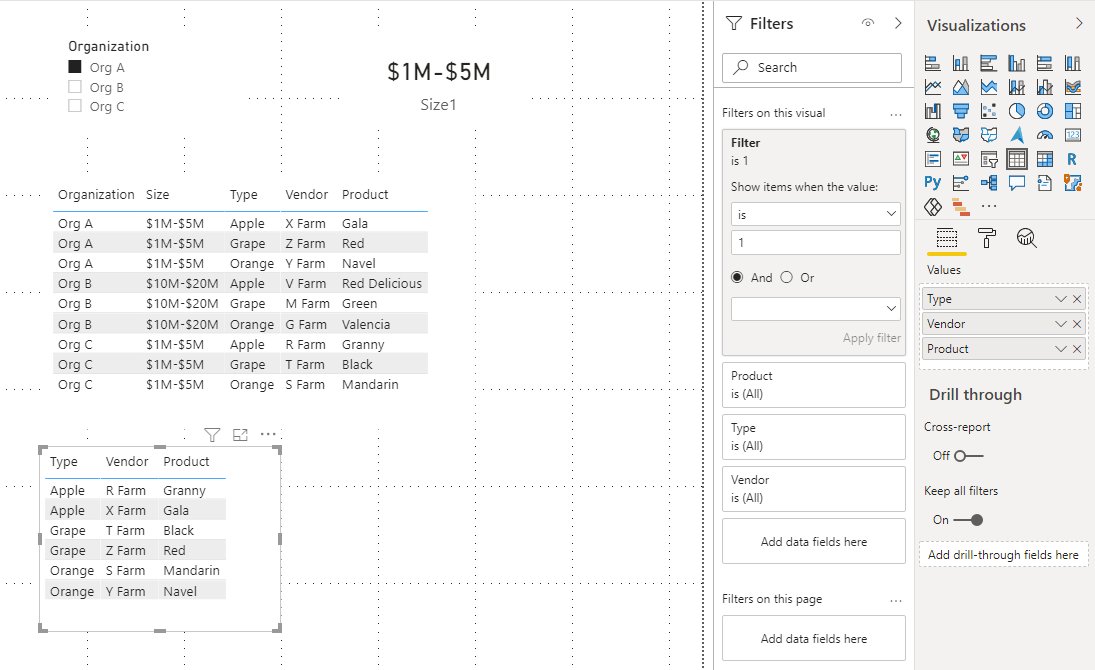Expand the Type field chevron in Values
Screen dimensions: 1095x670
(1060, 299)
